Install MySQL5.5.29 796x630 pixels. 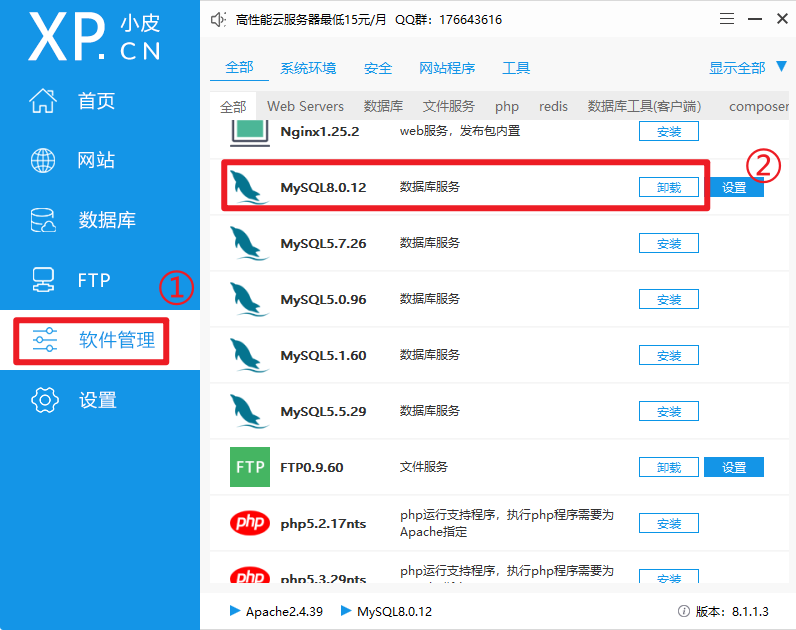[669, 411]
